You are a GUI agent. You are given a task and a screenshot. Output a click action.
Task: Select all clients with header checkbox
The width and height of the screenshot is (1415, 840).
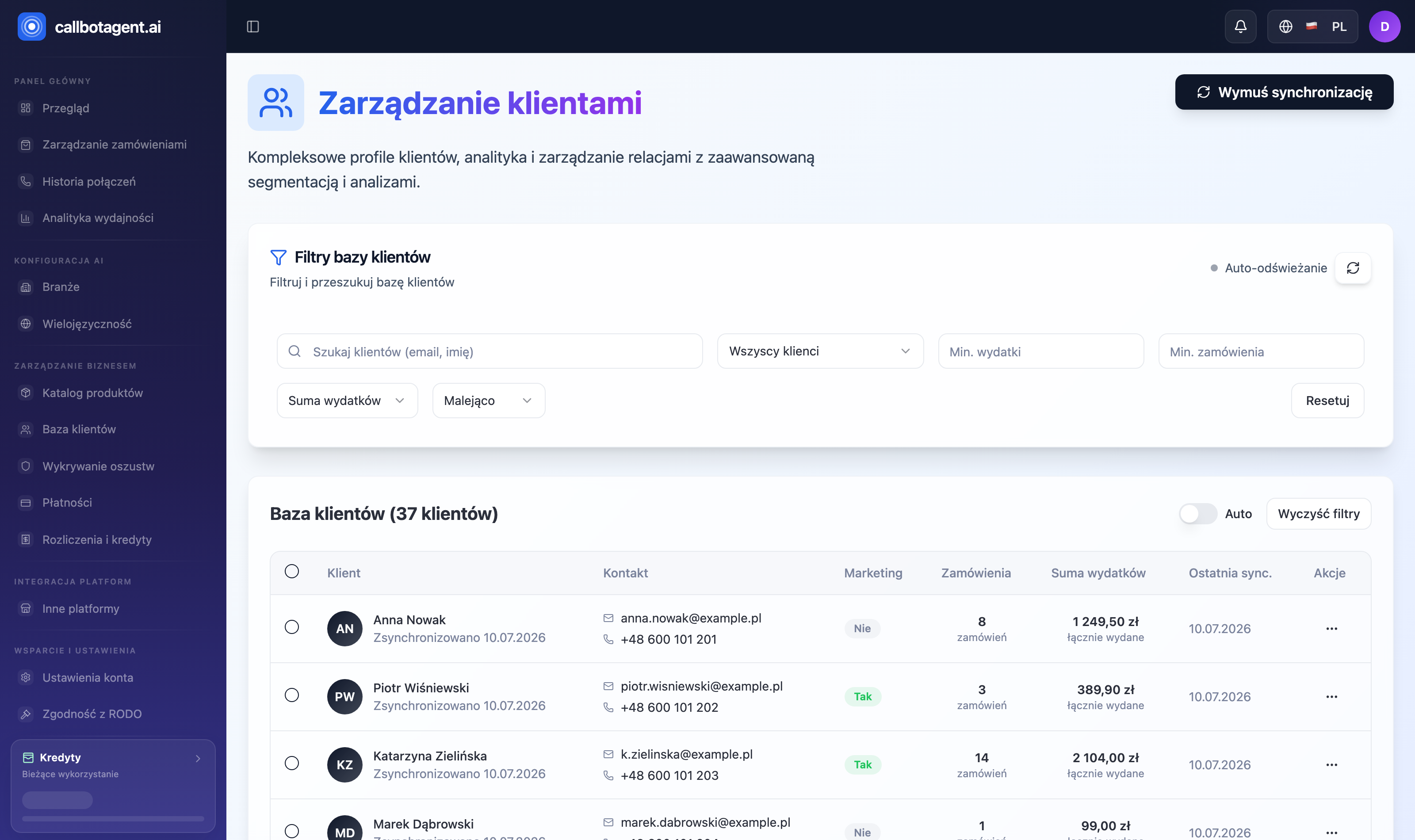click(291, 571)
